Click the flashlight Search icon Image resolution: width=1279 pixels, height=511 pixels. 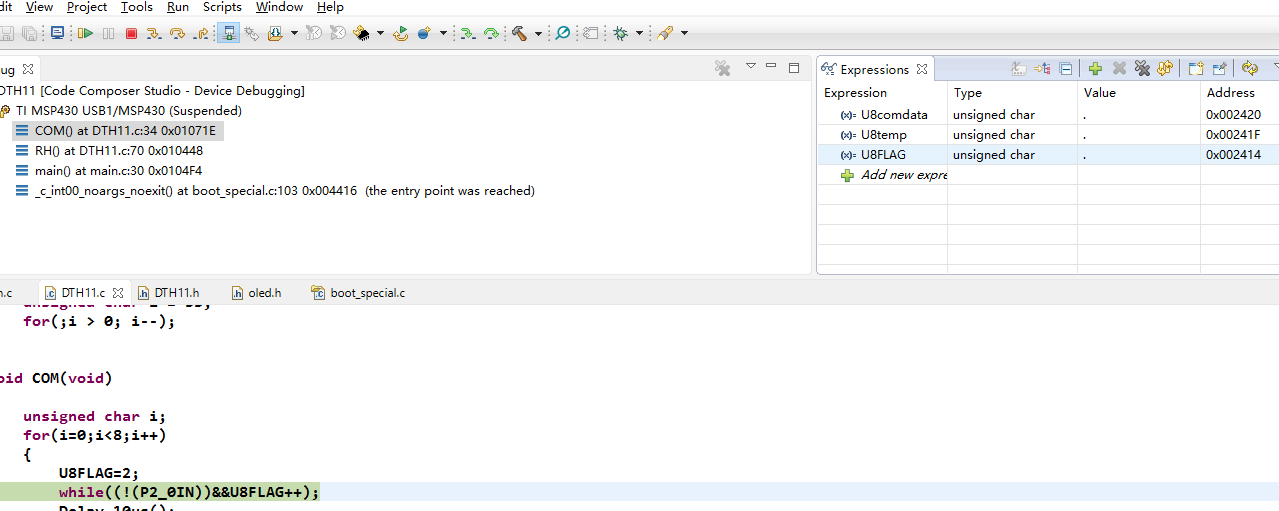click(x=665, y=33)
